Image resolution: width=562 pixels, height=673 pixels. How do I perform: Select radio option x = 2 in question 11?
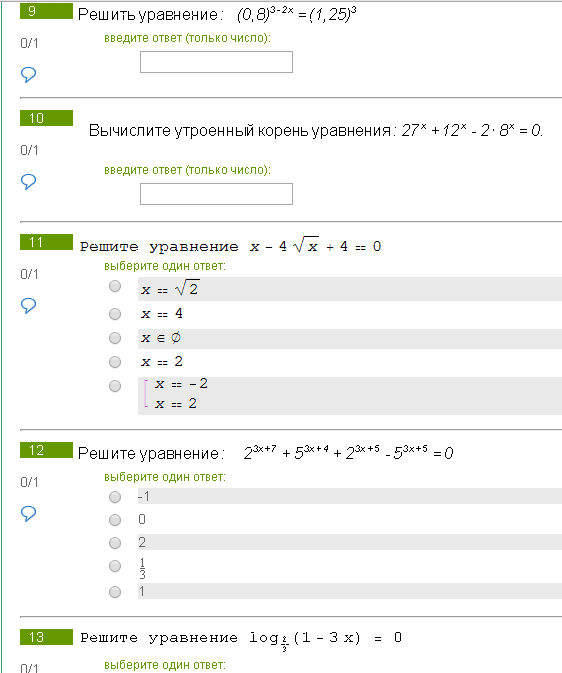pyautogui.click(x=115, y=362)
